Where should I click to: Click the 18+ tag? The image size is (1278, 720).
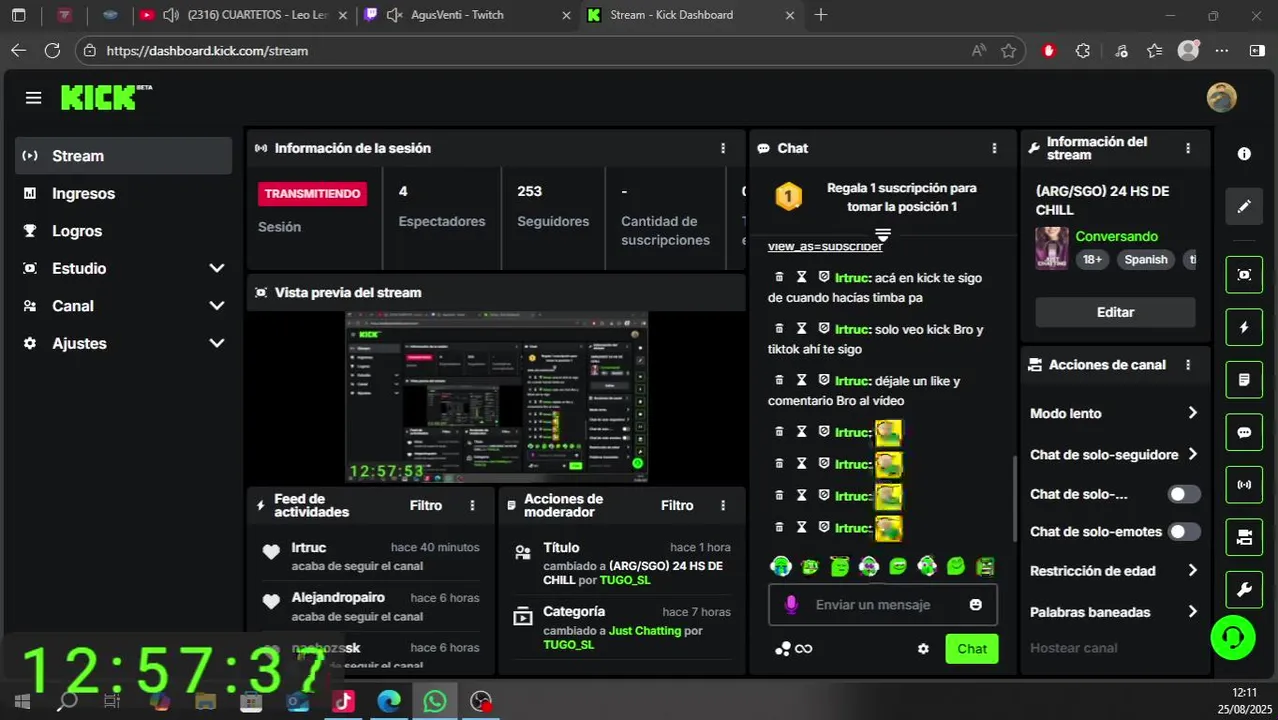point(1092,259)
